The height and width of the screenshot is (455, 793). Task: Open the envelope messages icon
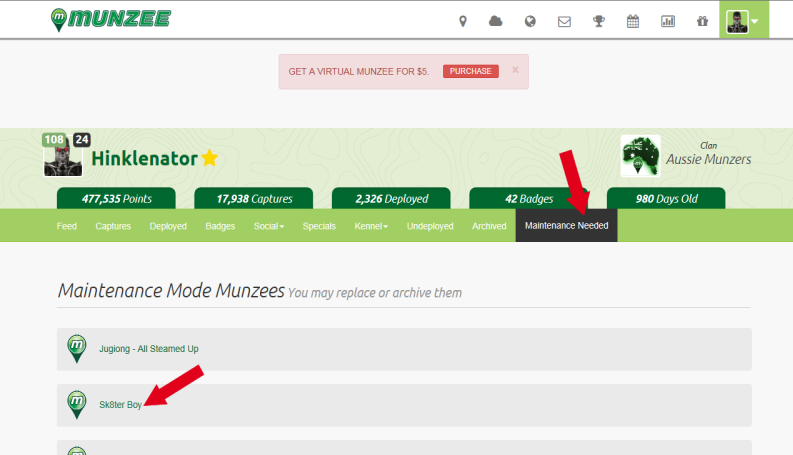(564, 21)
